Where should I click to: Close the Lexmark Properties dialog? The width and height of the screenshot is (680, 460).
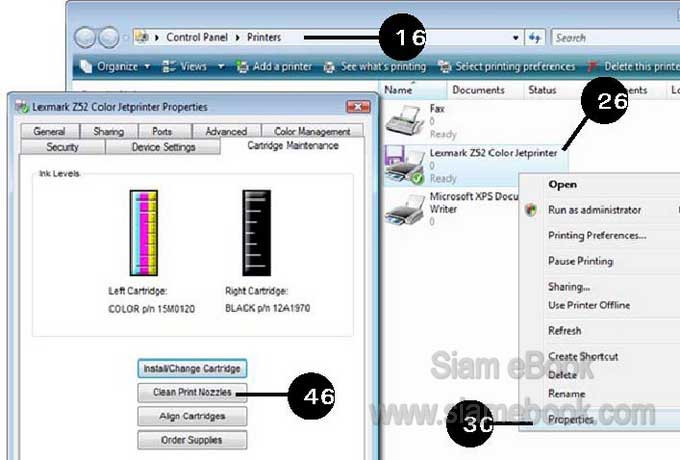tap(358, 107)
